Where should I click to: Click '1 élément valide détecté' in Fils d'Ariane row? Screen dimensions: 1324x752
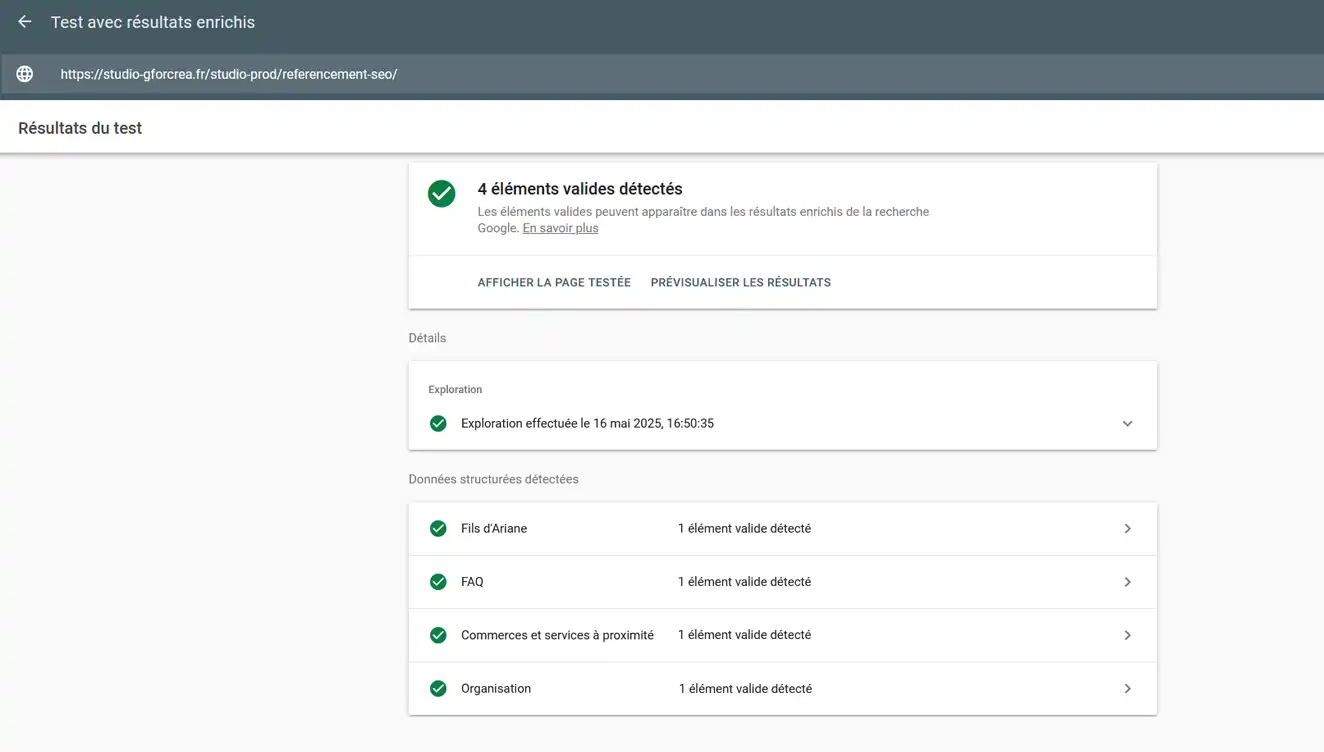click(x=744, y=529)
